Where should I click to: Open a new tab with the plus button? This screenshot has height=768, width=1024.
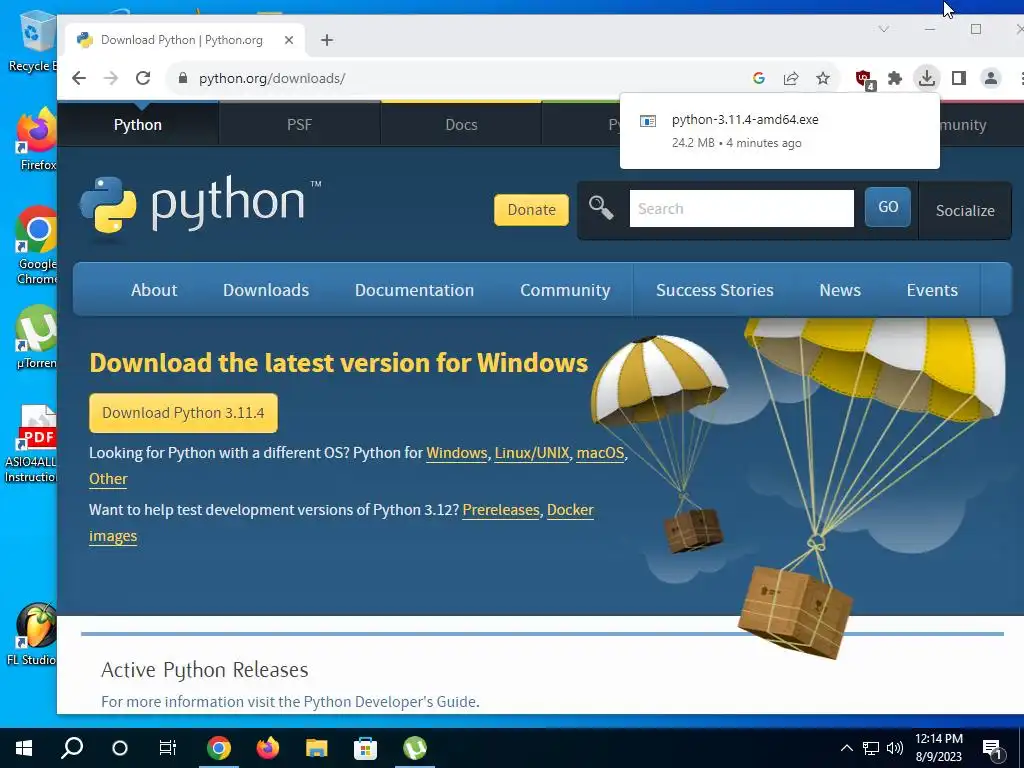[327, 40]
